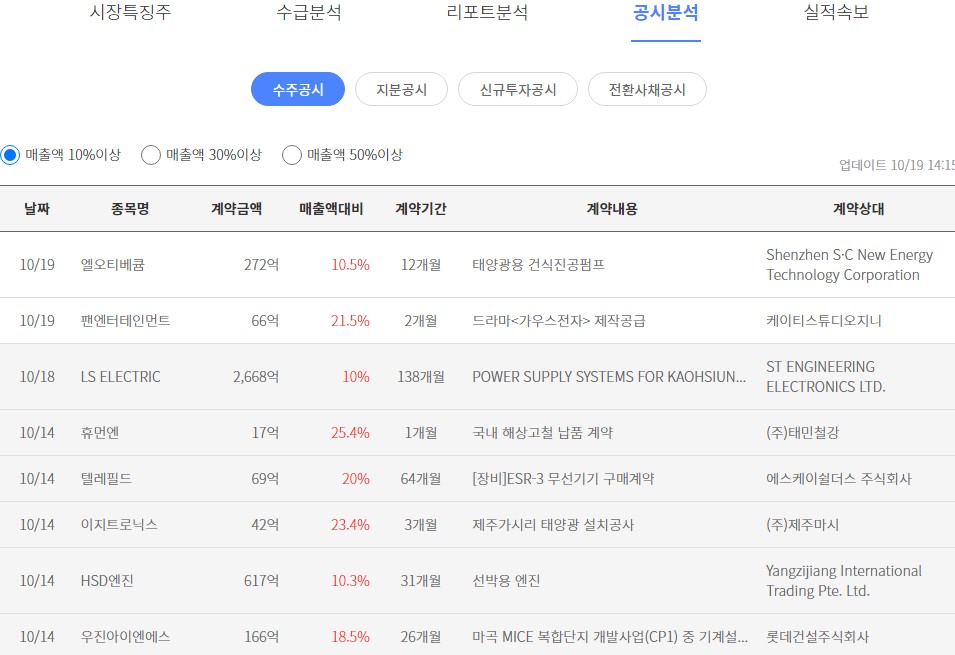Click 제주가시리 태양광 설치공사 description

[553, 525]
